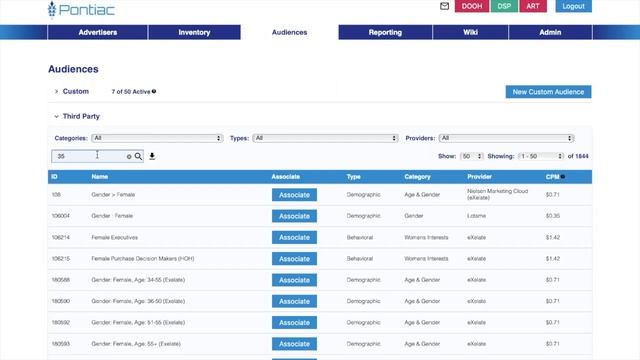Sort by the Name column header
Screen dimensions: 640x360
pos(100,177)
